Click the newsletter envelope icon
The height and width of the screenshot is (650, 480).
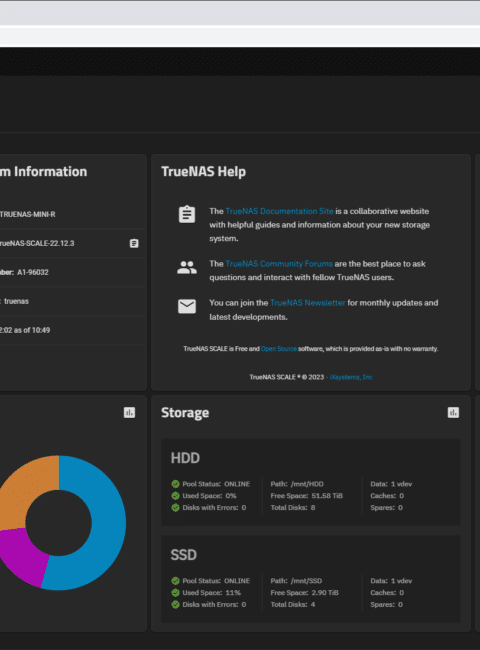click(x=187, y=306)
